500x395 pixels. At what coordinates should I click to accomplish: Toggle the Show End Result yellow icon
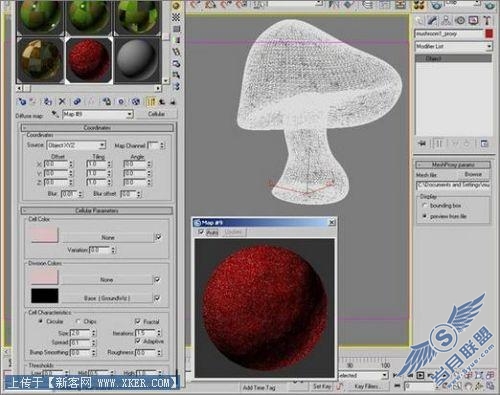(151, 101)
